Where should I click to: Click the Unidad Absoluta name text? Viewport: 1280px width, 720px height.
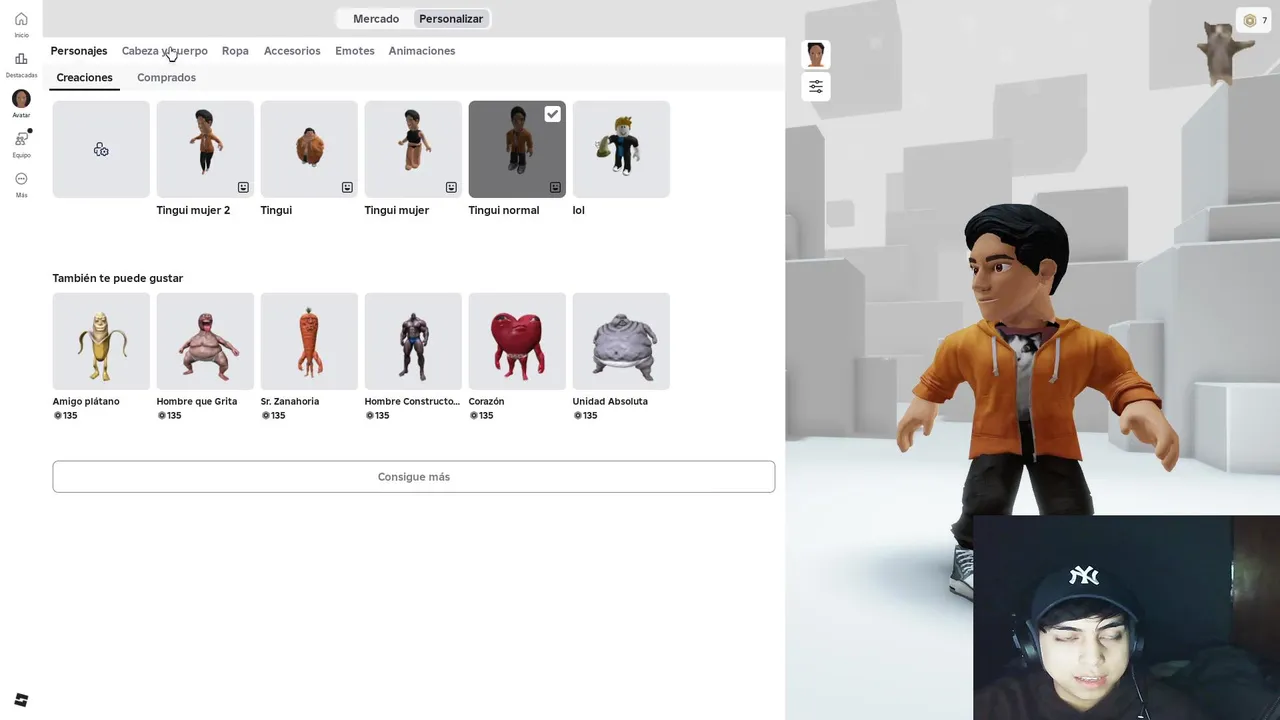610,401
